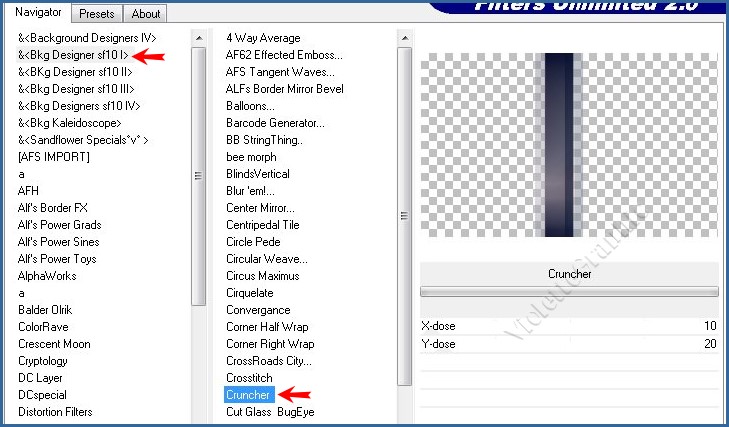
Task: Adjust the X-dose slider
Action: (x=569, y=326)
